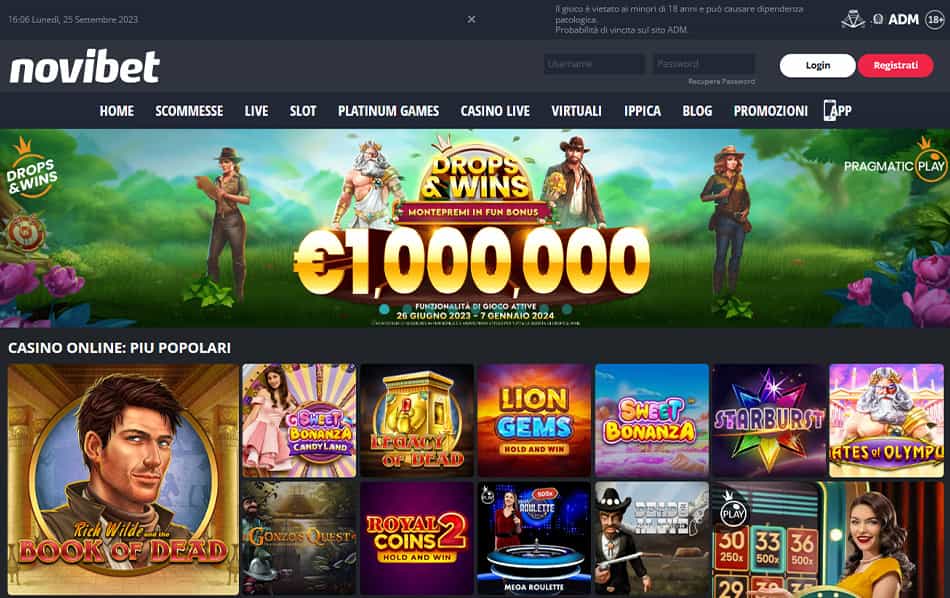Click Recupera Password link
Viewport: 950px width, 598px height.
721,81
